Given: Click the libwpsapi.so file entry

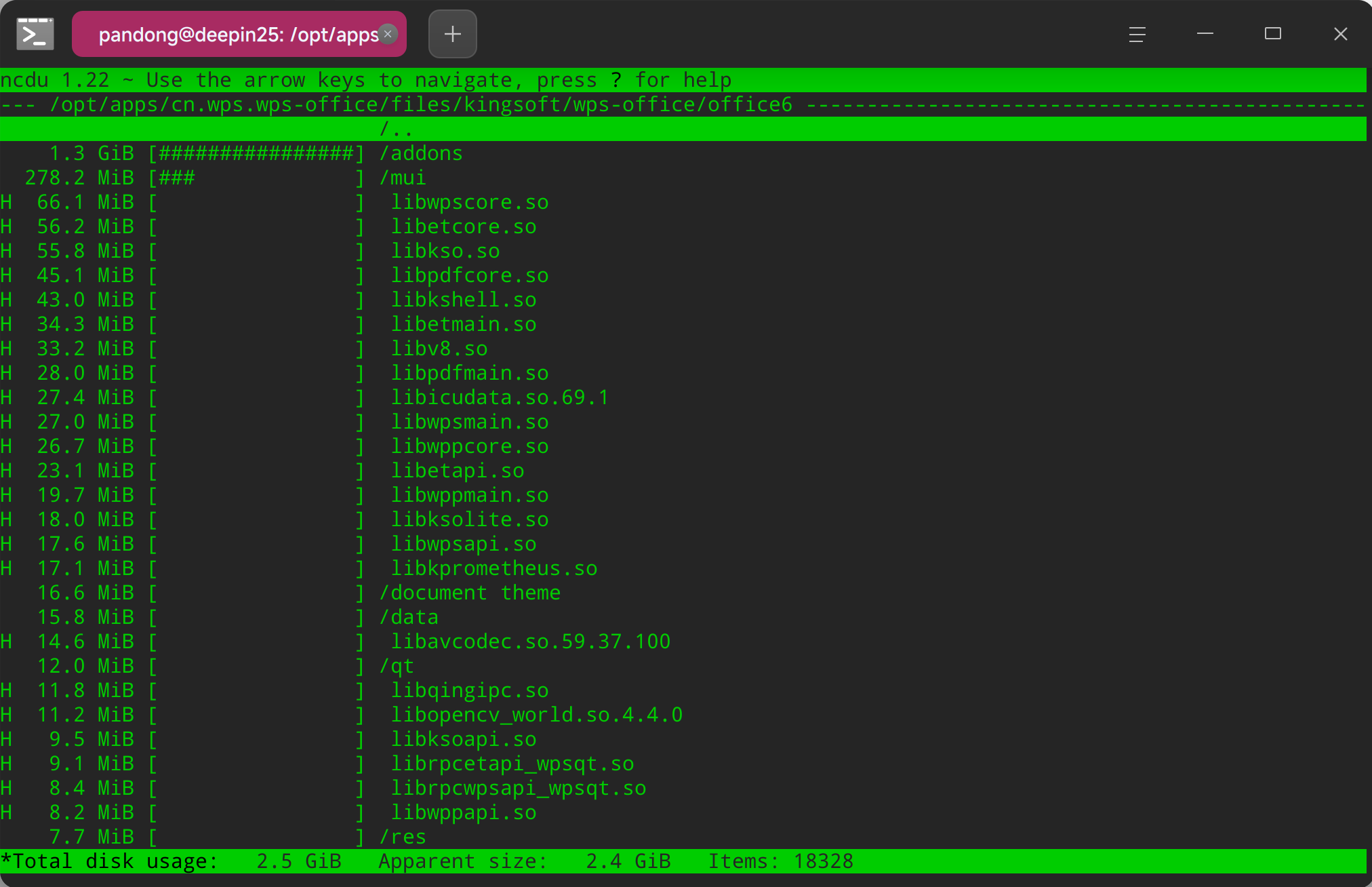Looking at the screenshot, I should (x=464, y=544).
